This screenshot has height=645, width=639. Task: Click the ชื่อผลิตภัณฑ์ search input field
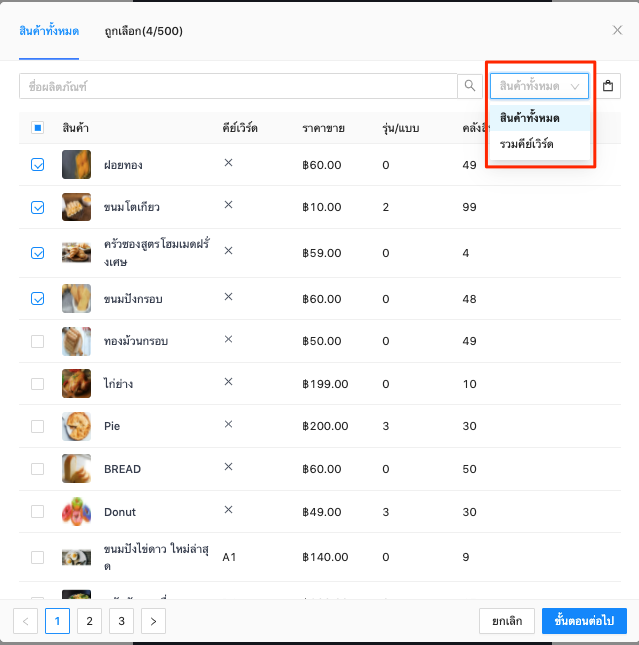tap(238, 86)
